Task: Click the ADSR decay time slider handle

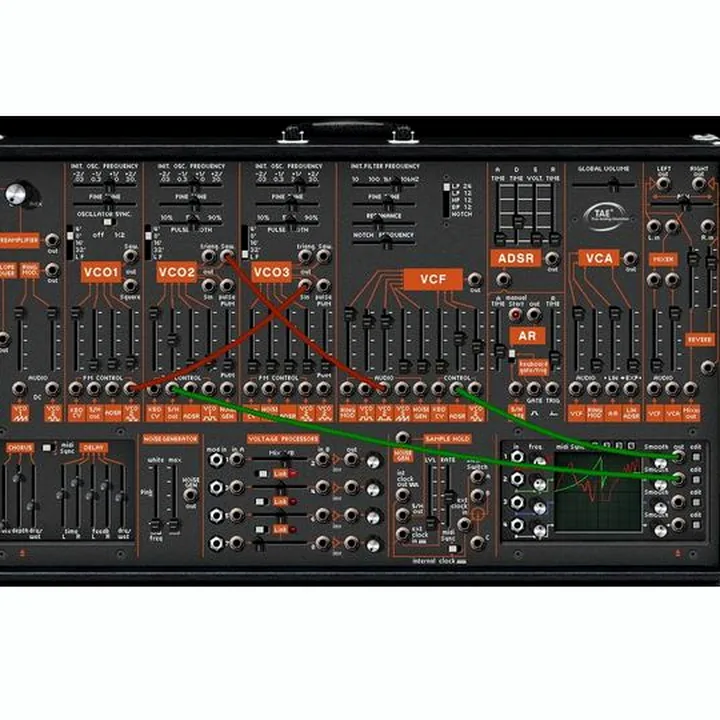Action: click(x=518, y=221)
